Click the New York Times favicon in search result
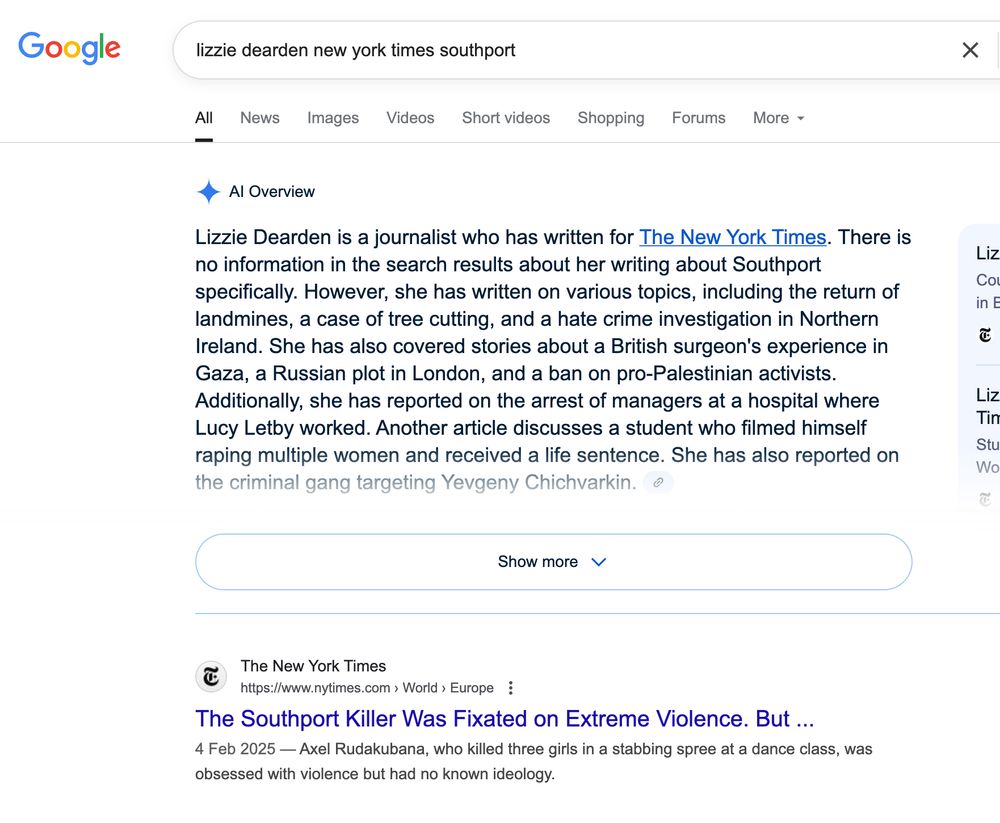 coord(211,676)
